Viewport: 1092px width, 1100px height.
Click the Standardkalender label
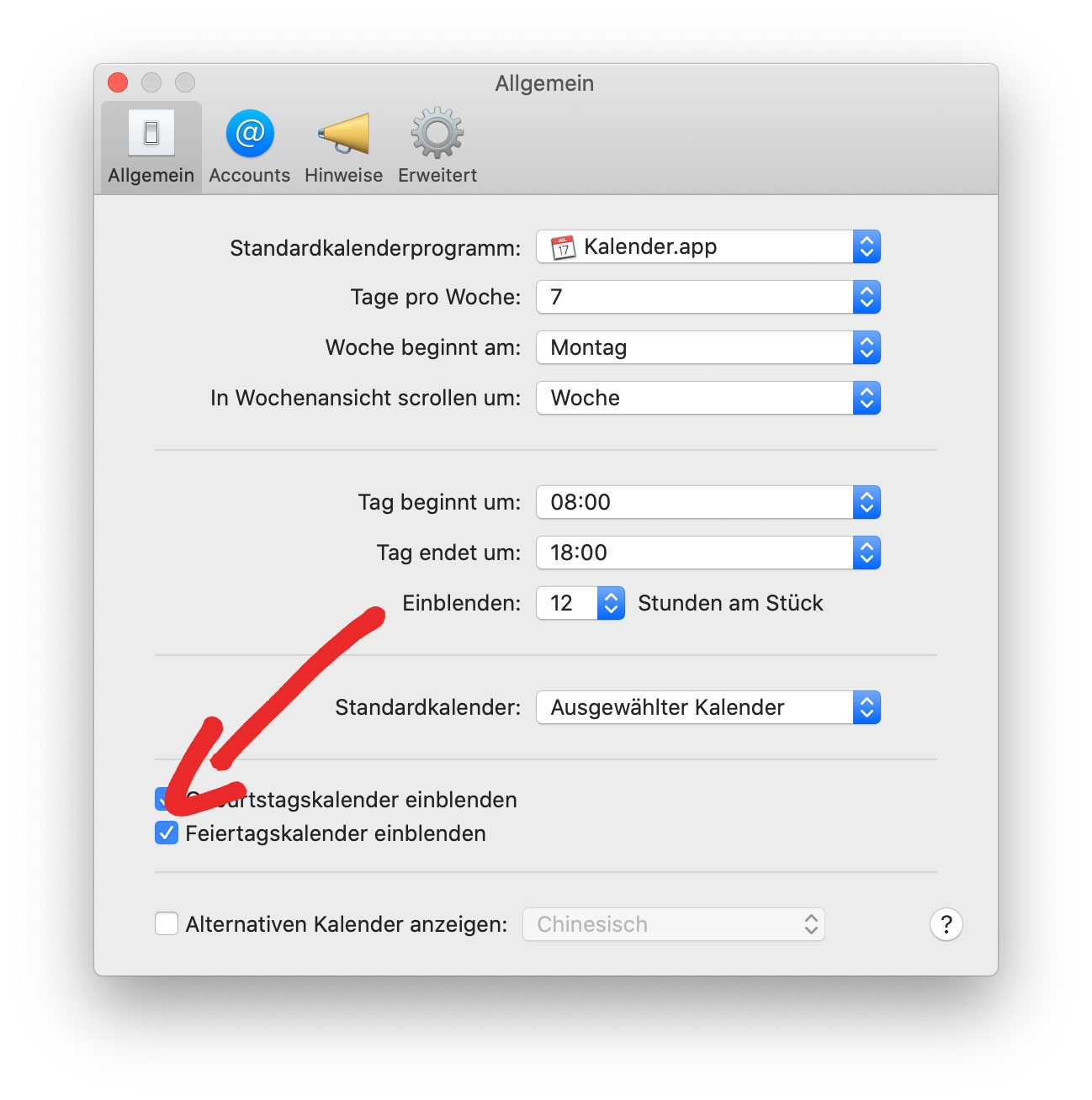[x=428, y=707]
